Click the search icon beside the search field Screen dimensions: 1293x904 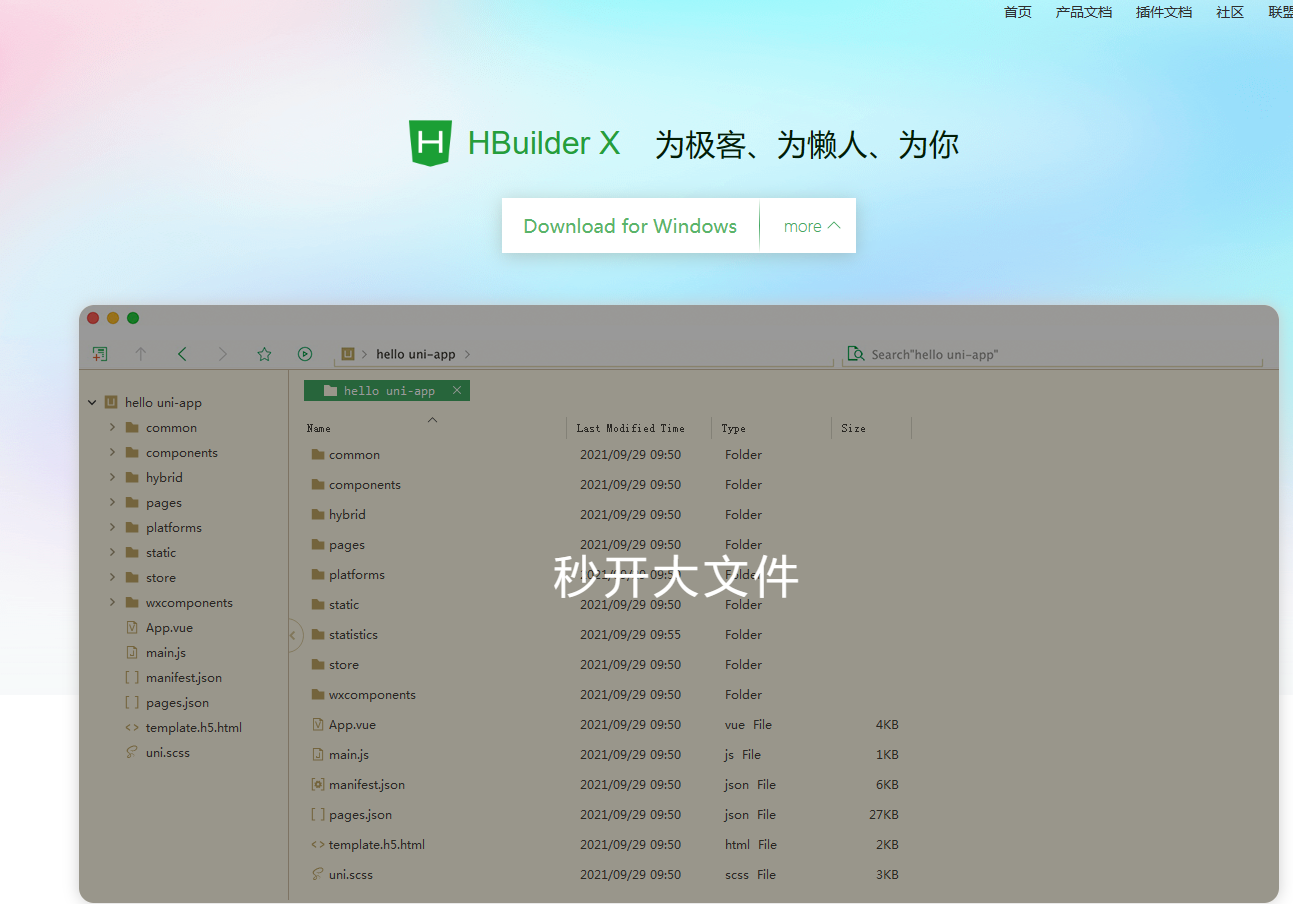(x=856, y=353)
